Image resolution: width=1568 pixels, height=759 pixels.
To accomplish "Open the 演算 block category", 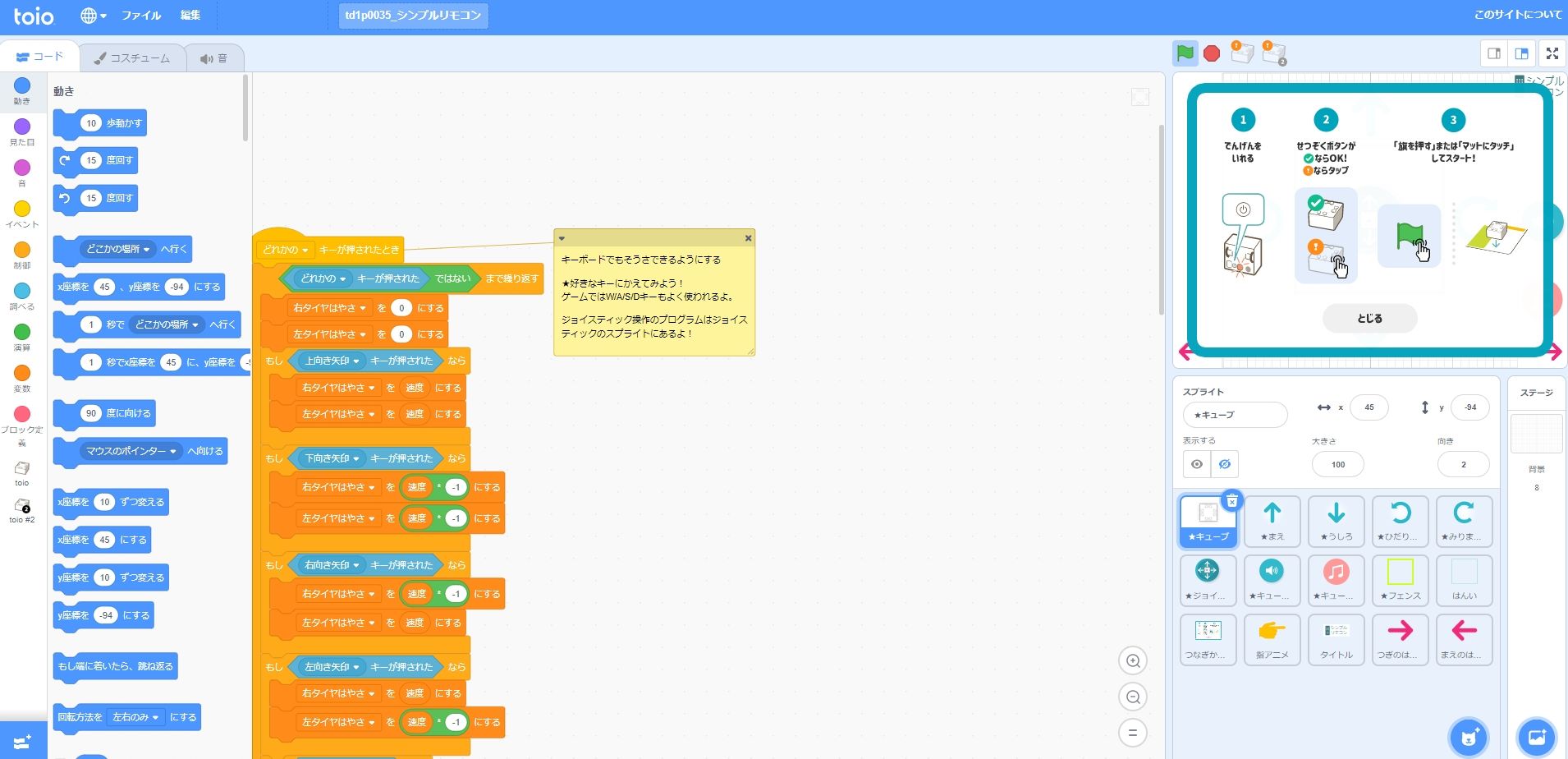I will (x=22, y=338).
